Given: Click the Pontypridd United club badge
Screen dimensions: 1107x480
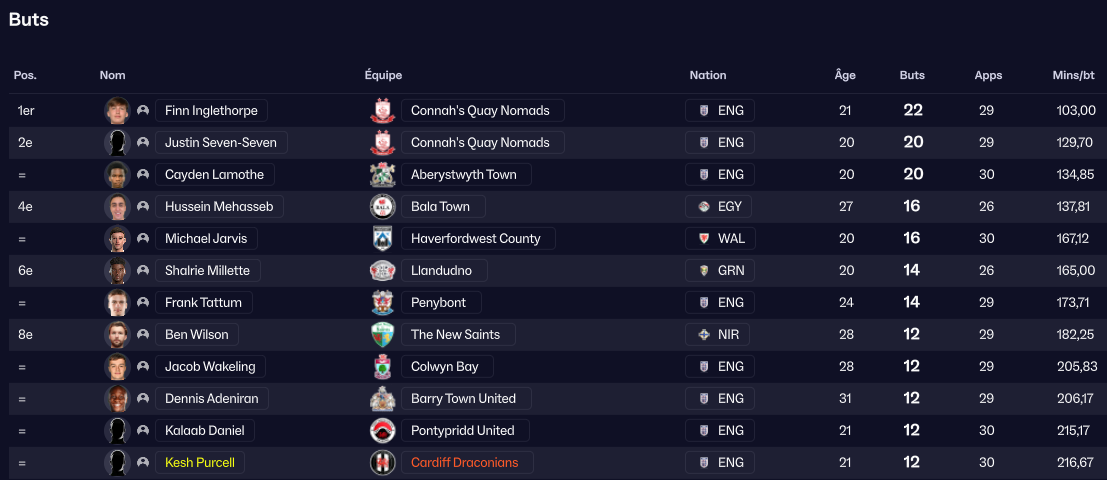Looking at the screenshot, I should pyautogui.click(x=382, y=431).
